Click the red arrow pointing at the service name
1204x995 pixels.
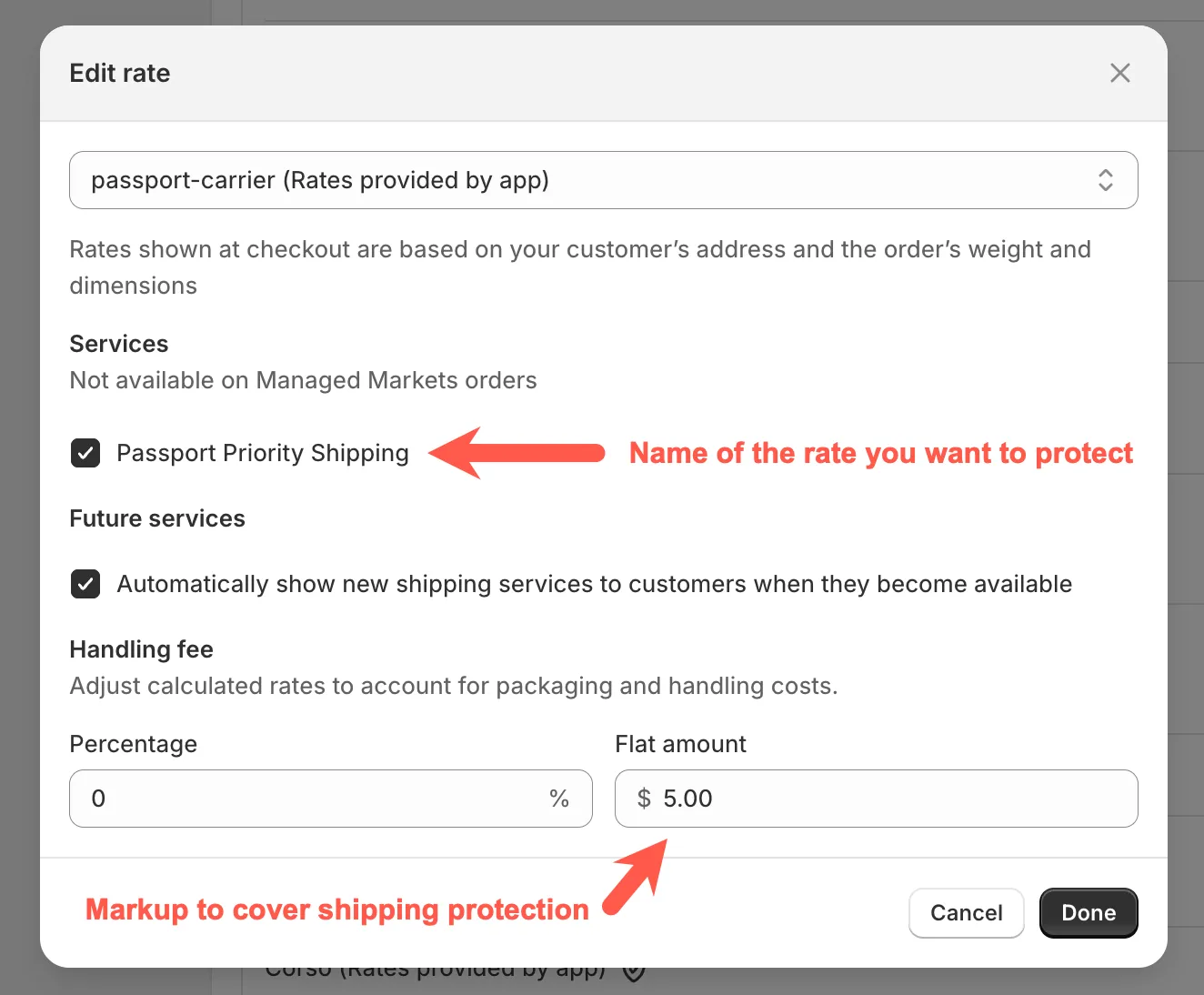click(x=514, y=453)
